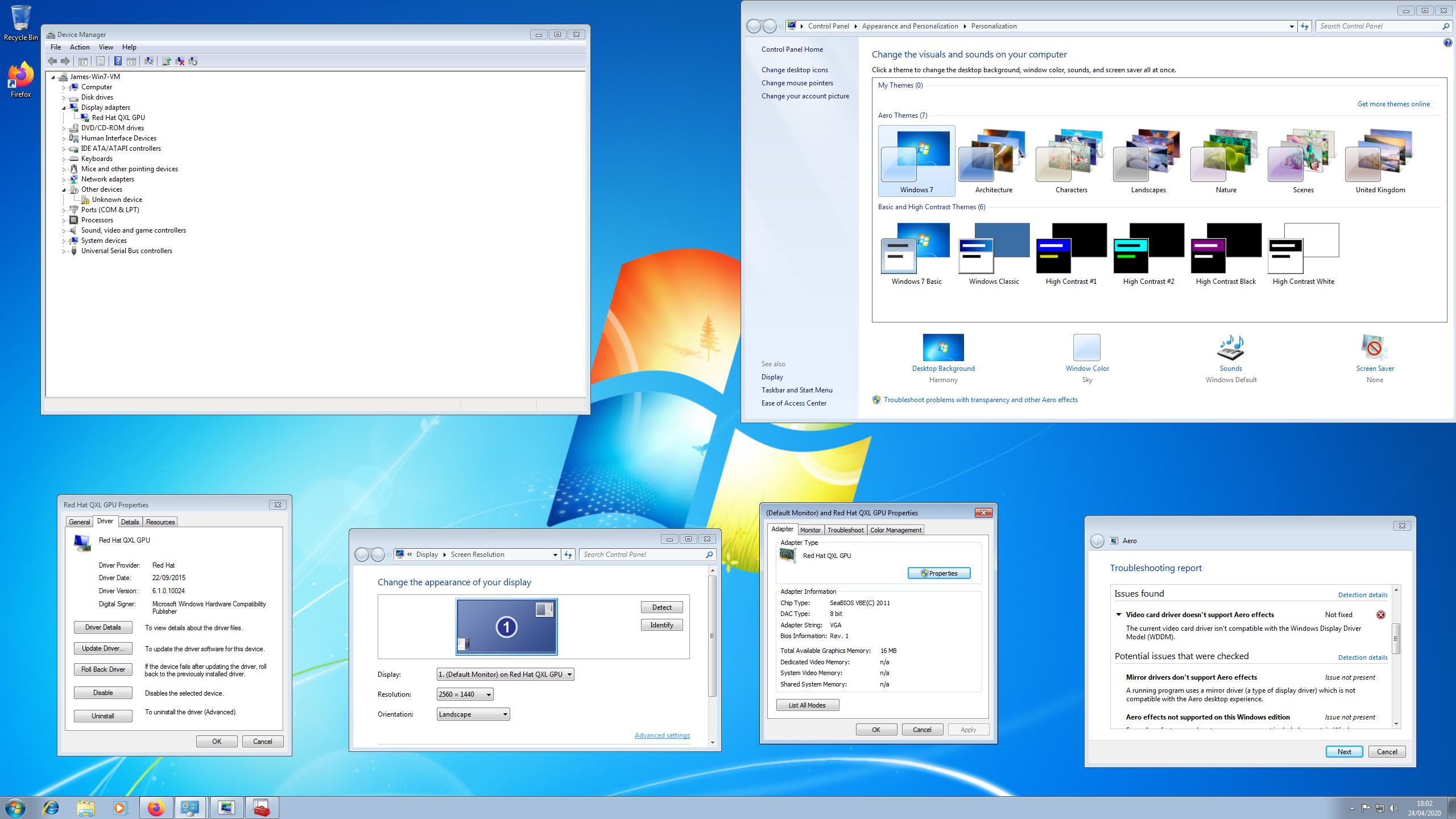Screen dimensions: 1456x819
Task: Switch to Color Management tab
Action: pos(896,530)
